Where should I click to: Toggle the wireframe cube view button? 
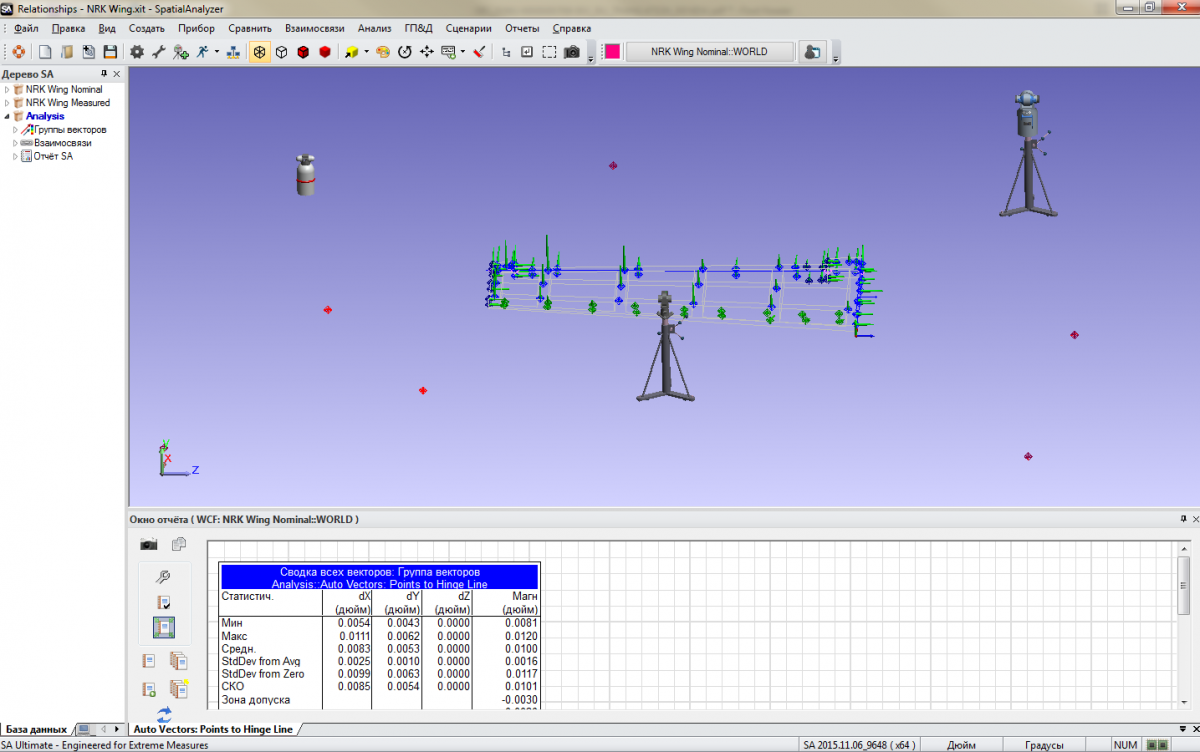[282, 52]
